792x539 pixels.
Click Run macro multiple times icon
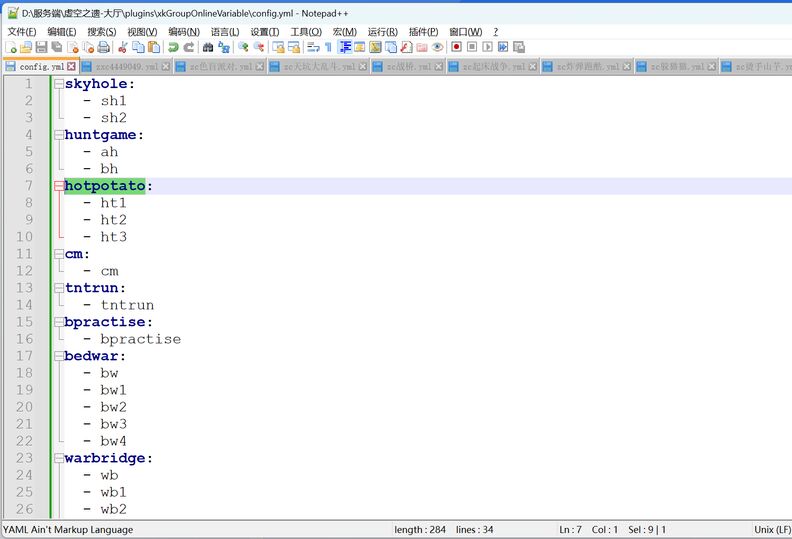[x=503, y=47]
